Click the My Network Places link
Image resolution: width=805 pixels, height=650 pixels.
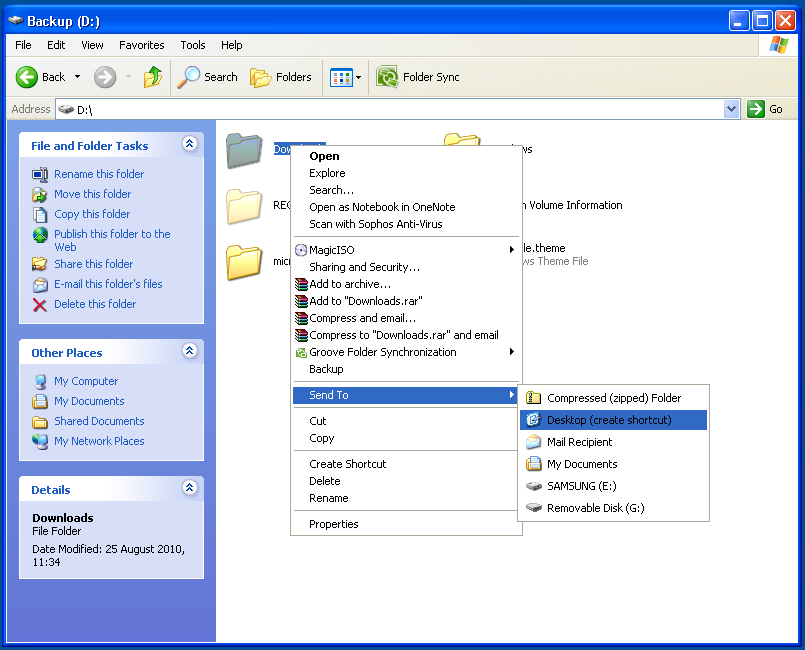[99, 441]
